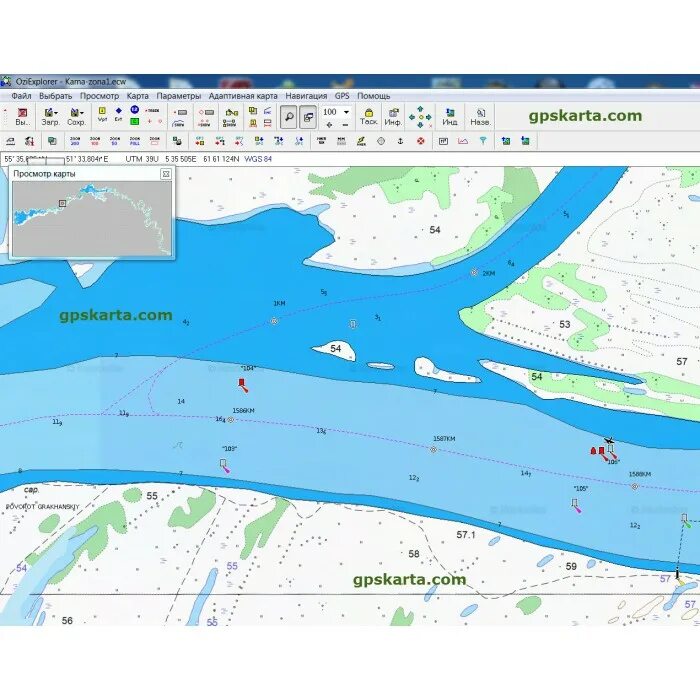
Task: Open the Навигация menu
Action: coord(306,96)
